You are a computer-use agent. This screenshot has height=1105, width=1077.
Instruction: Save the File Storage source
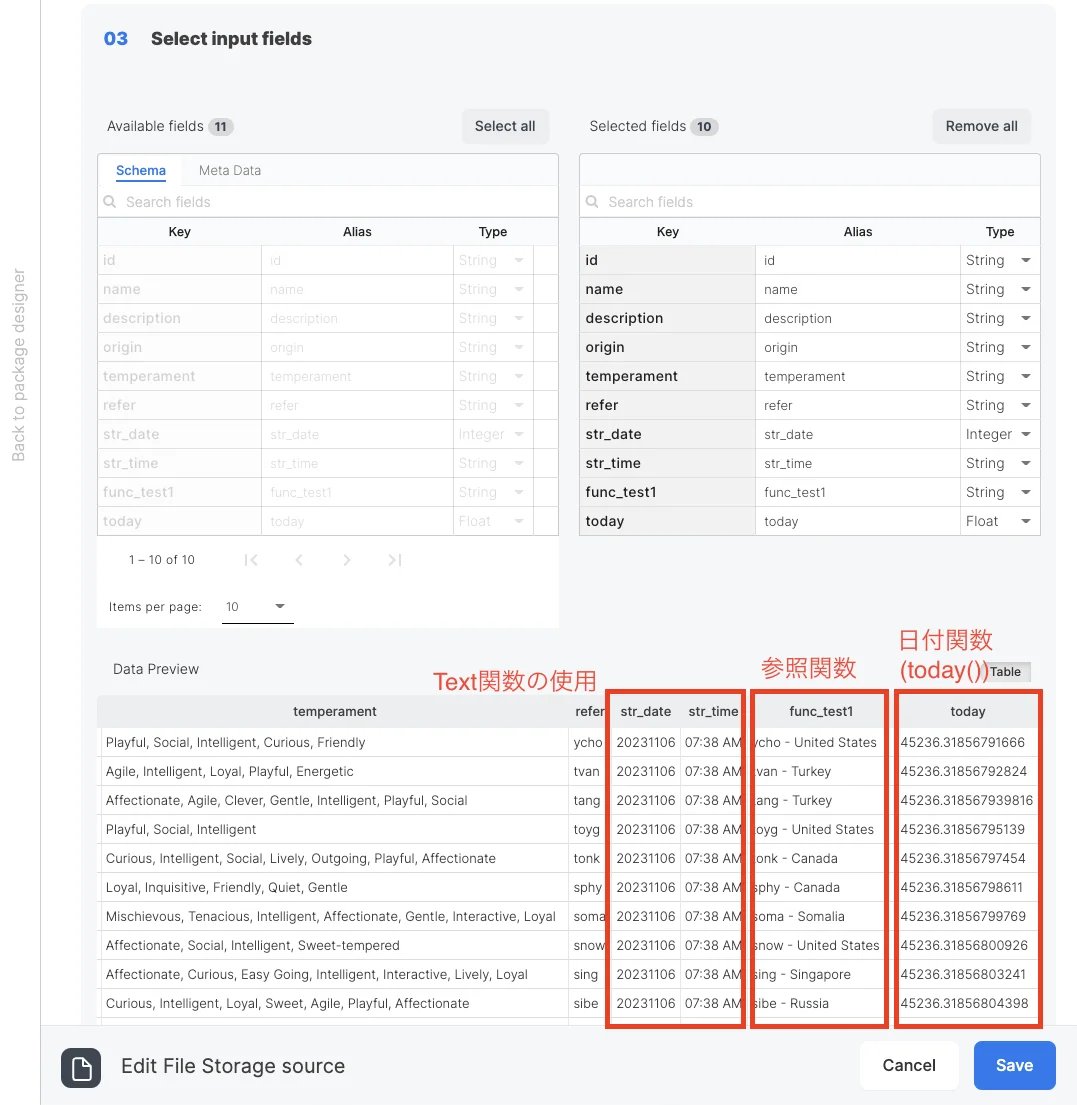[x=1014, y=1066]
